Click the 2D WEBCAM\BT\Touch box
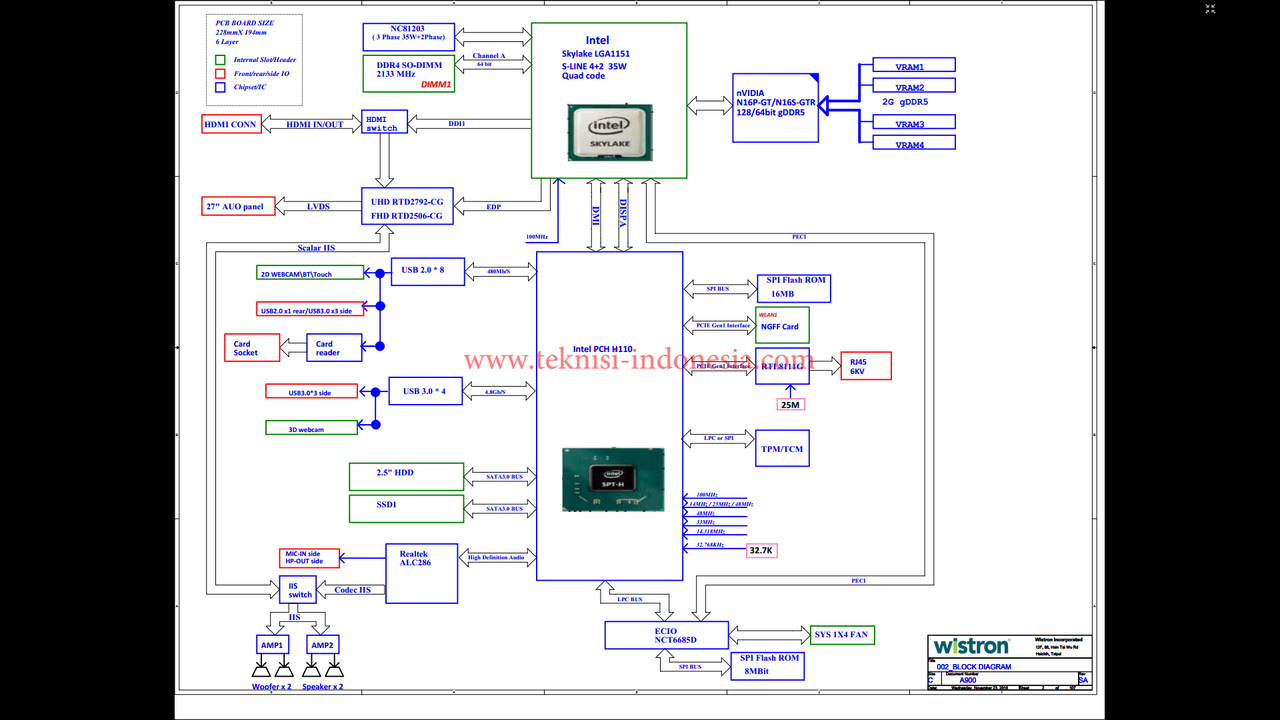The height and width of the screenshot is (720, 1280). tap(309, 273)
